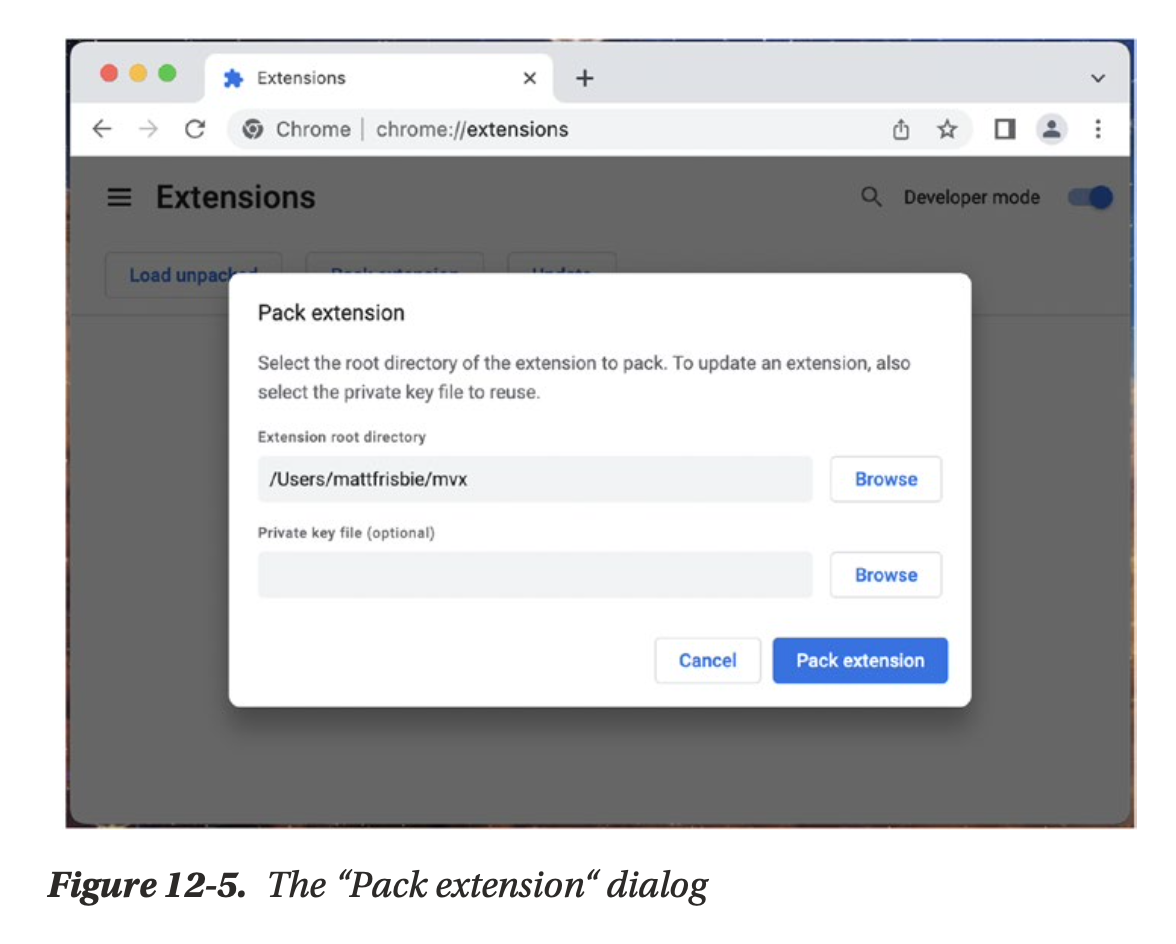1176x944 pixels.
Task: Close the Extensions tab
Action: click(530, 78)
